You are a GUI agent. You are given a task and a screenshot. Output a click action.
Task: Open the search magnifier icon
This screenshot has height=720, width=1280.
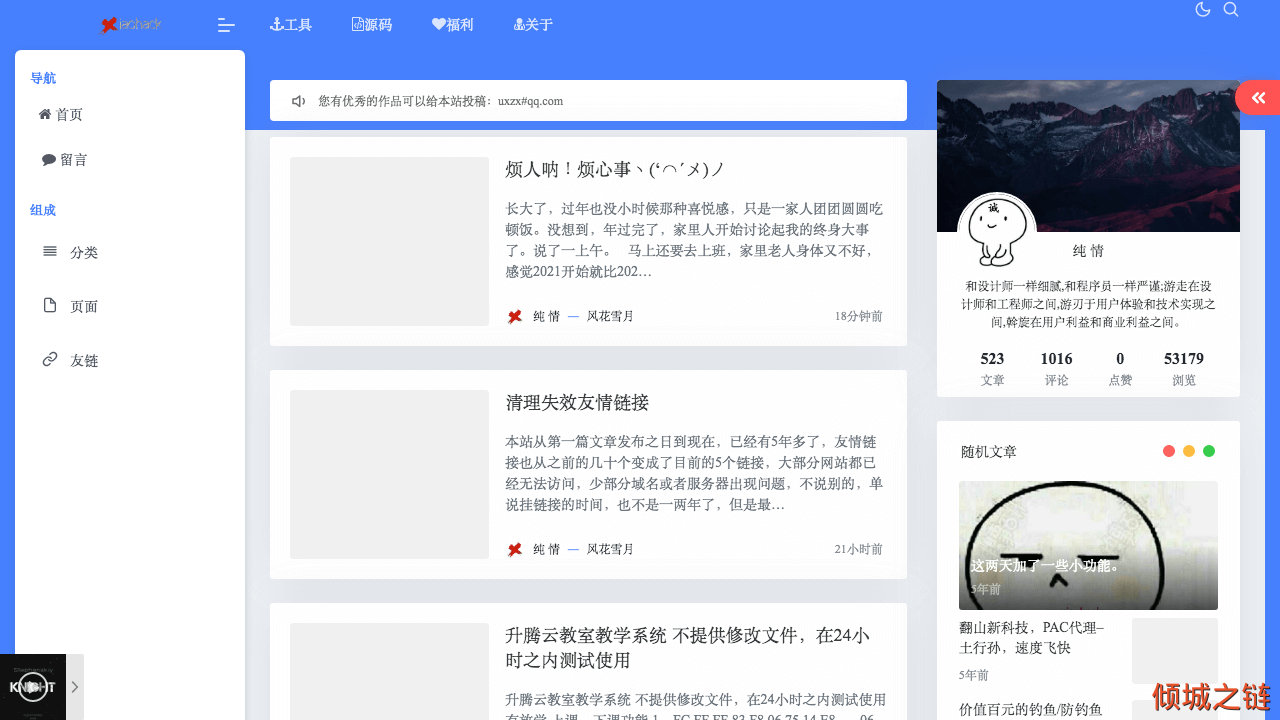(x=1231, y=10)
